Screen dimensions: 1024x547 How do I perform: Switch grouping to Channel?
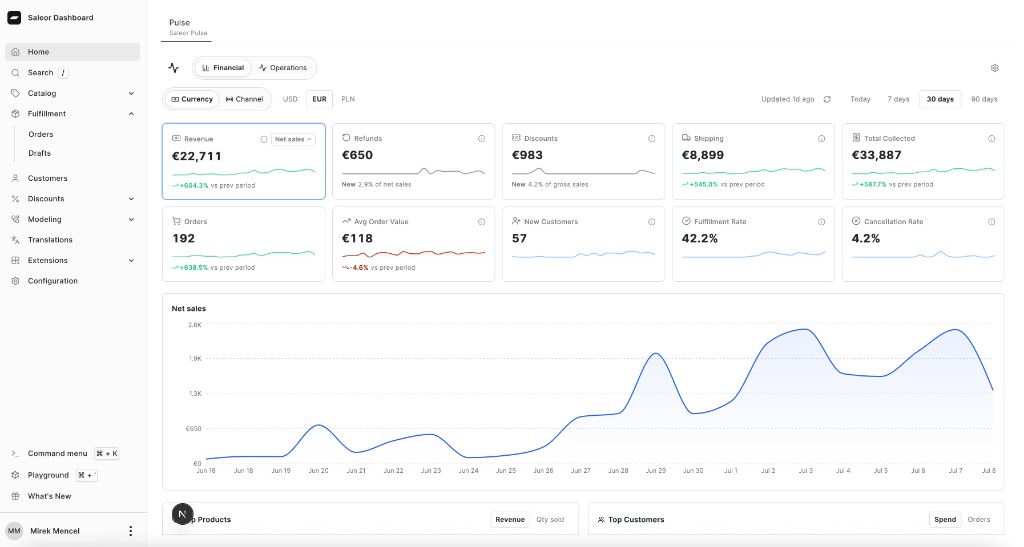coord(244,99)
